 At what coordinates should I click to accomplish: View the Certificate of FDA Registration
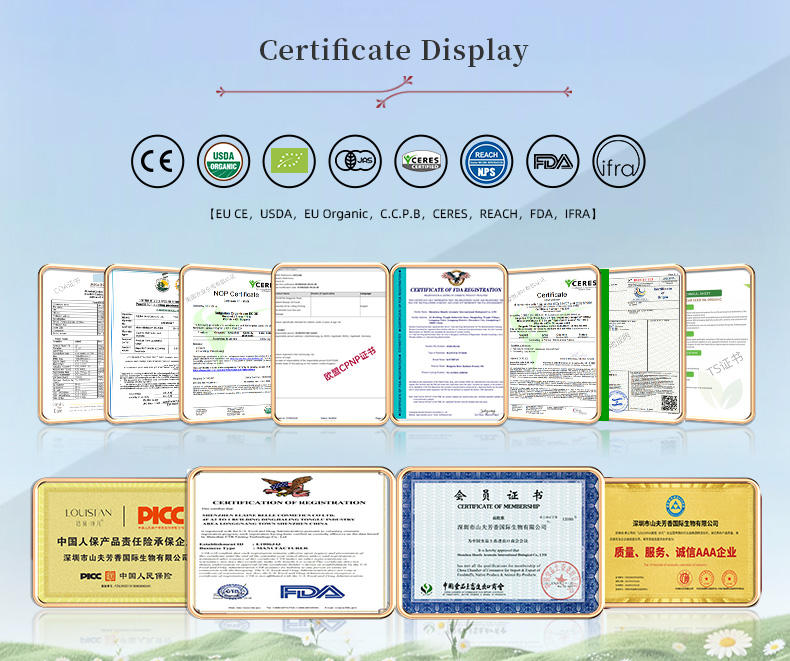pos(448,344)
